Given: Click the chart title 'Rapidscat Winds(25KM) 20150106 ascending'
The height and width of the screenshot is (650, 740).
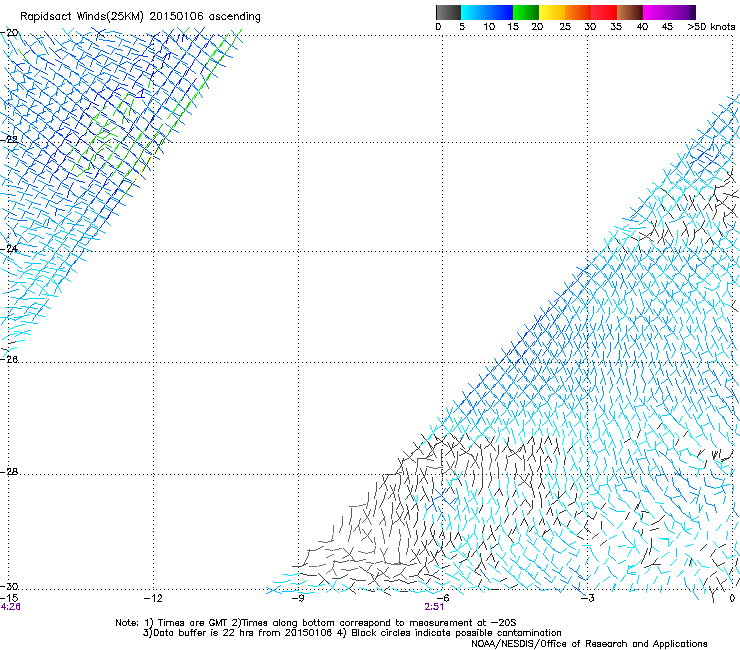Looking at the screenshot, I should (140, 17).
